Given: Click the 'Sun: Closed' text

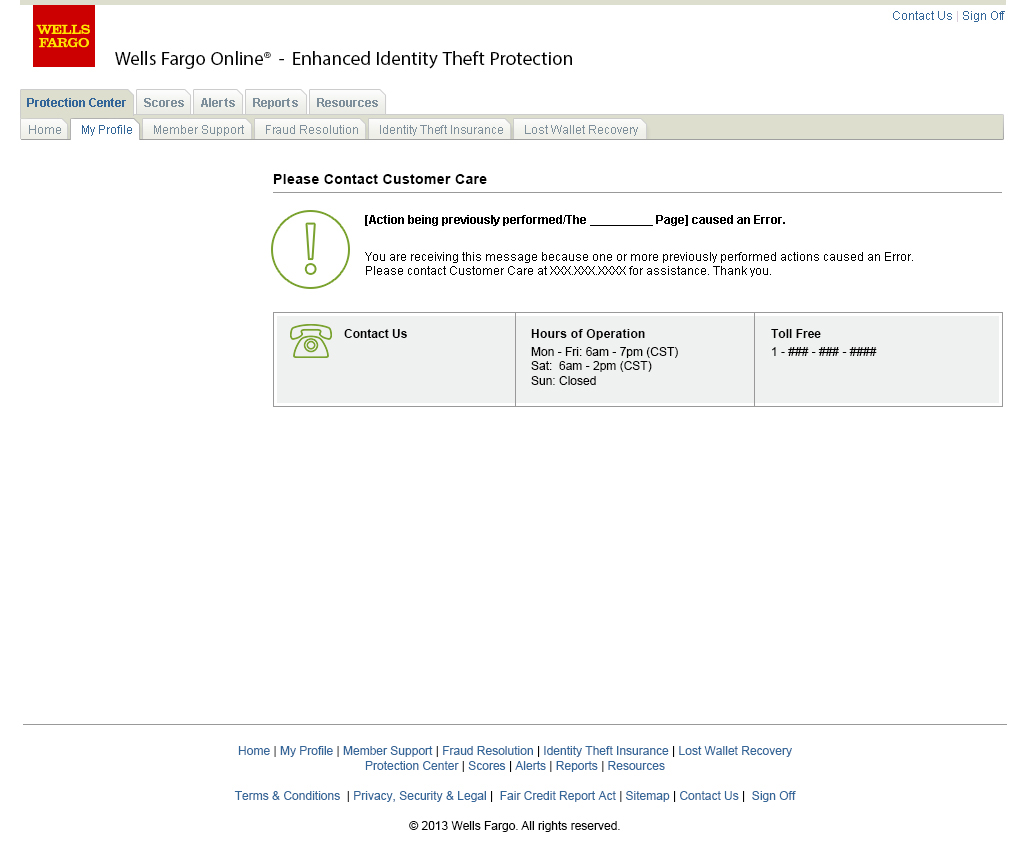Looking at the screenshot, I should [x=564, y=381].
